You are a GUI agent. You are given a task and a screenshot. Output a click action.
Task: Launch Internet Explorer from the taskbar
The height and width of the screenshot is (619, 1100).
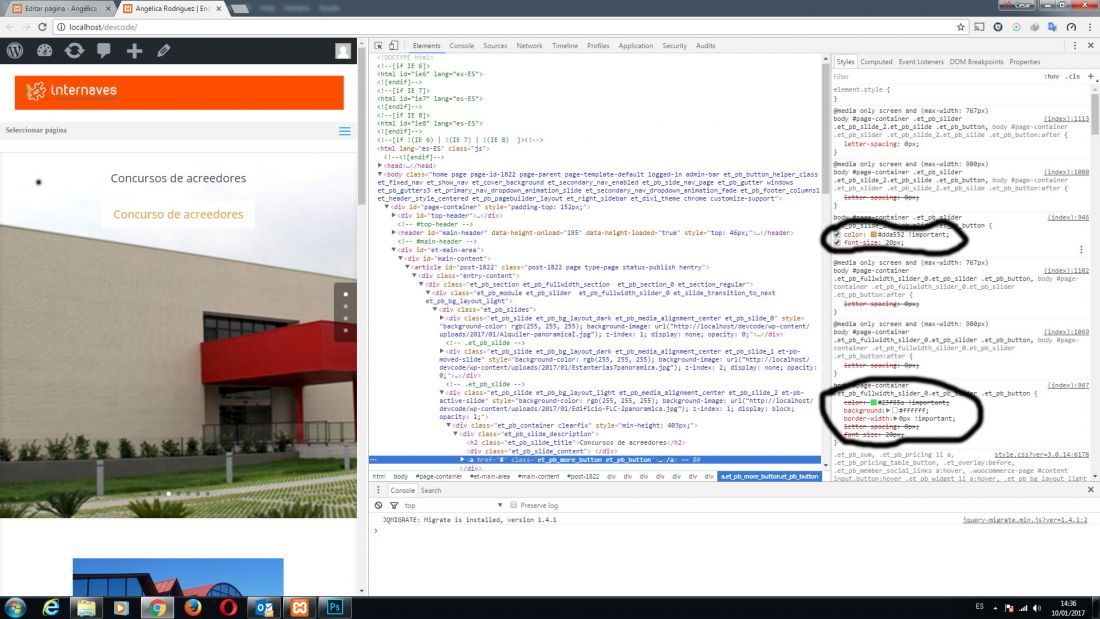[x=51, y=607]
